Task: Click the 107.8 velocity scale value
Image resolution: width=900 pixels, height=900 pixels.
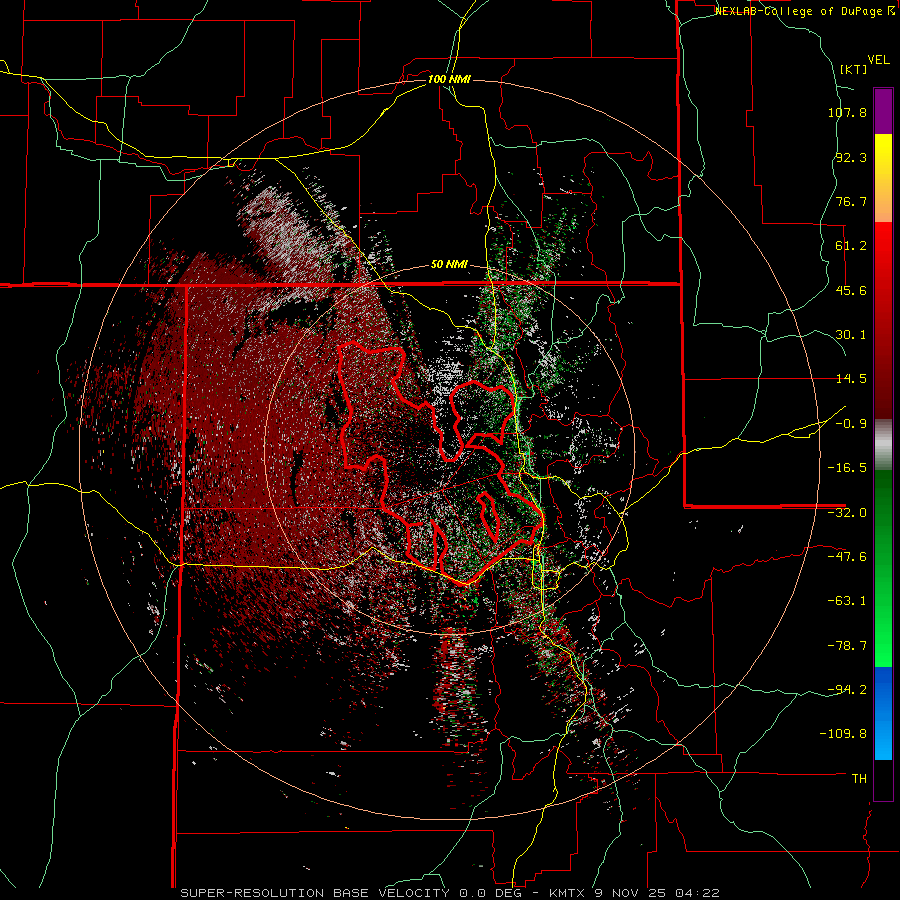Action: point(847,112)
